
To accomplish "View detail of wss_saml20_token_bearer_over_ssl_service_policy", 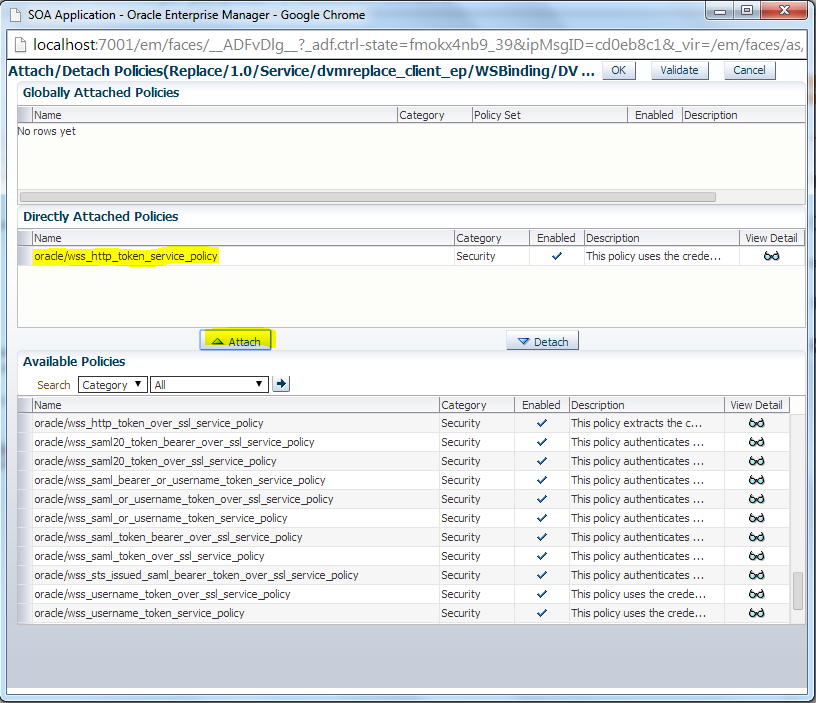I will tap(756, 442).
